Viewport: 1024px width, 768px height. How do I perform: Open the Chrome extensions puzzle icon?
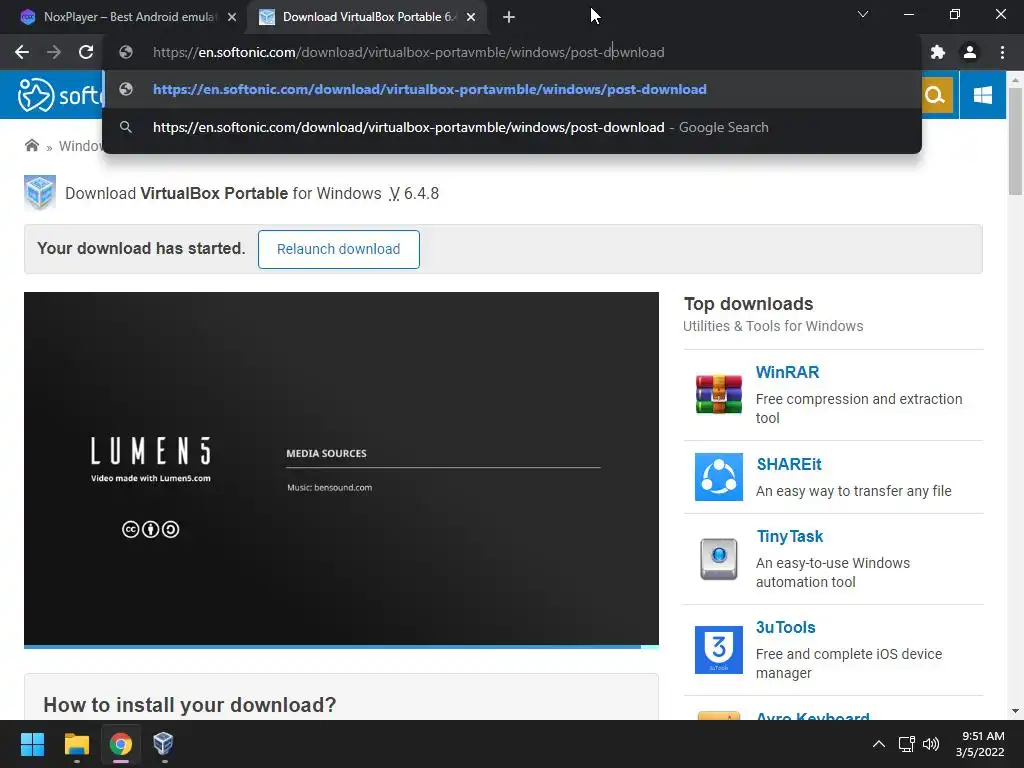pos(938,52)
